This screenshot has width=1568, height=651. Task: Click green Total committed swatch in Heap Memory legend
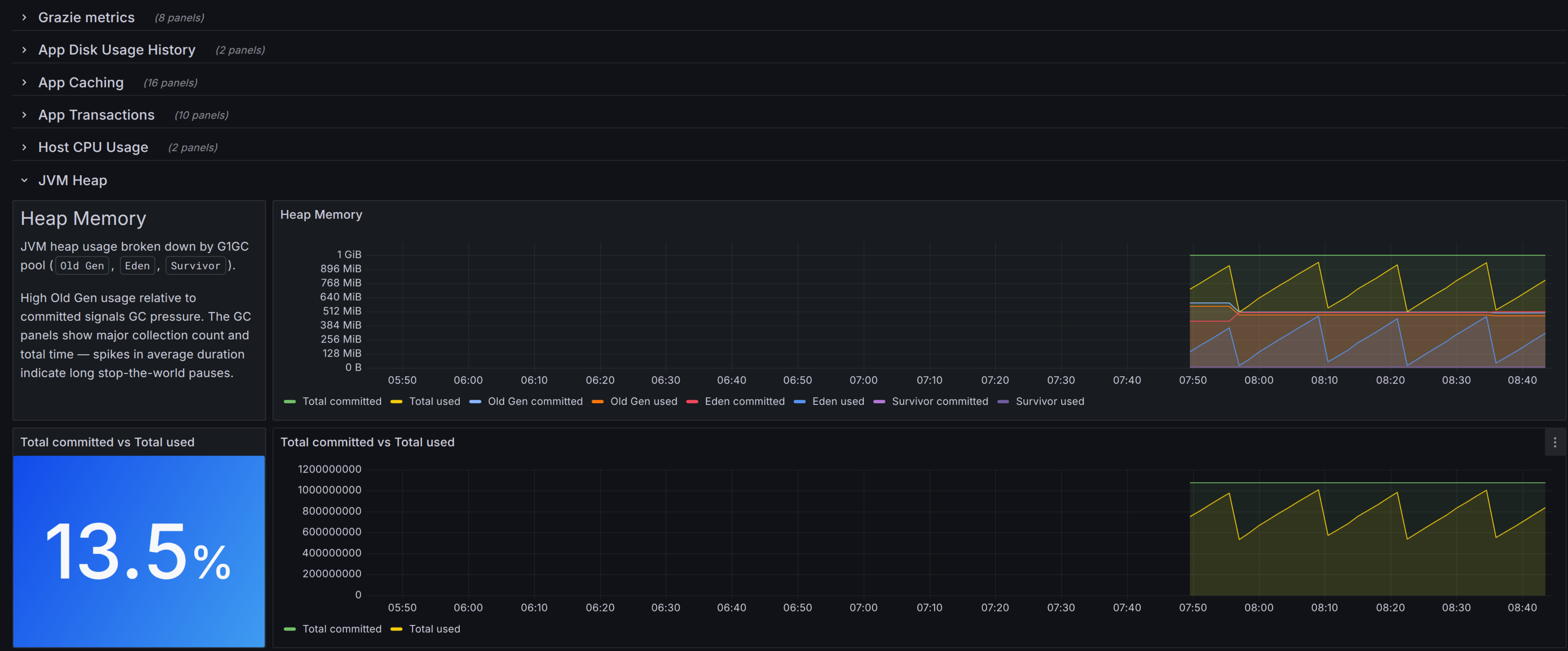290,401
